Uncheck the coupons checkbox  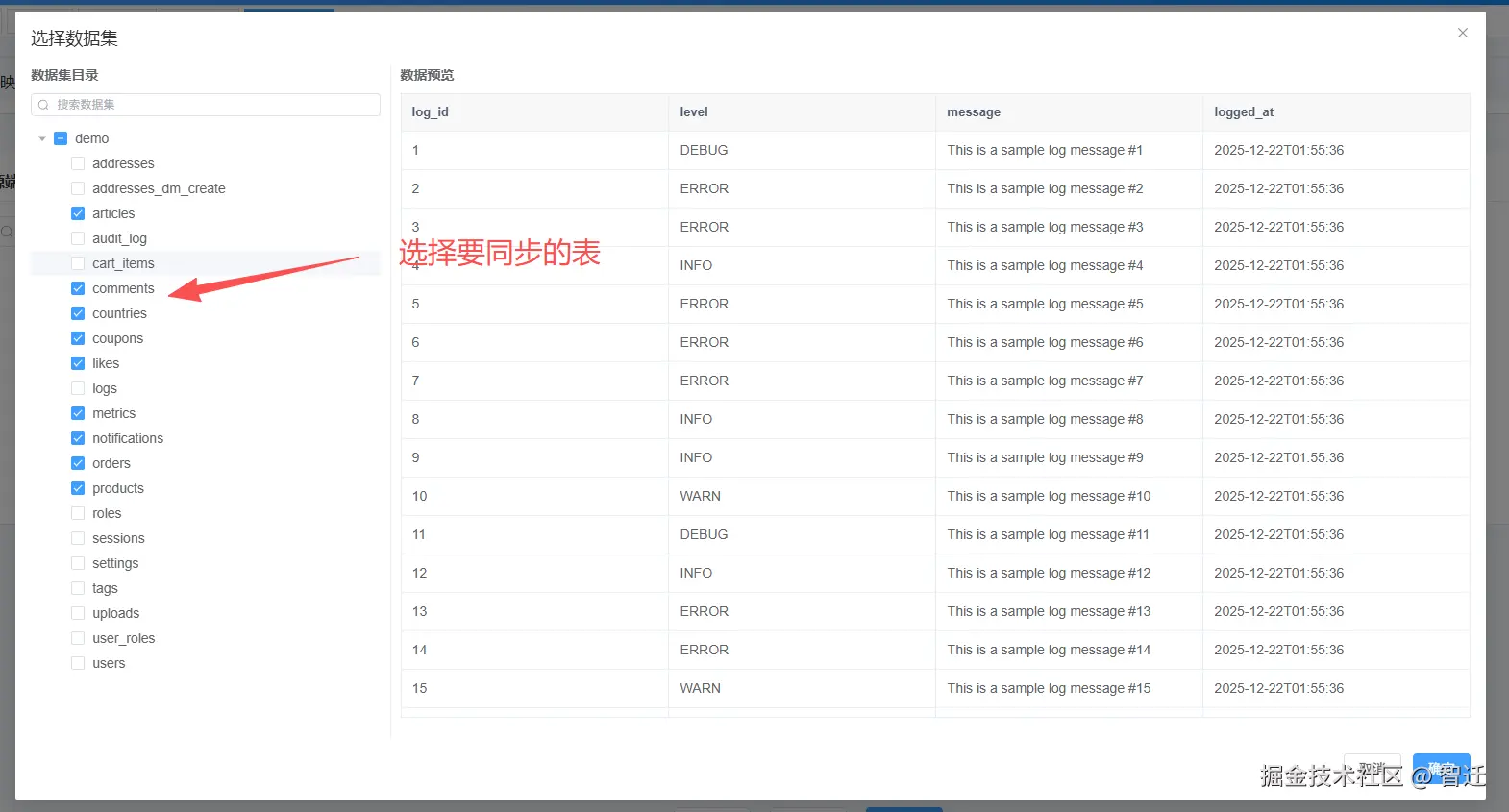tap(78, 338)
